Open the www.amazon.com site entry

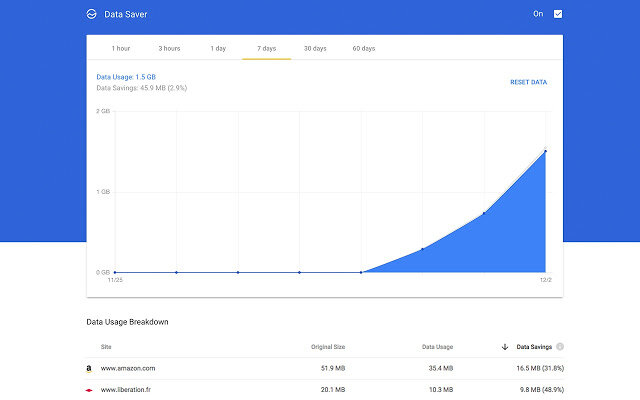pyautogui.click(x=128, y=368)
